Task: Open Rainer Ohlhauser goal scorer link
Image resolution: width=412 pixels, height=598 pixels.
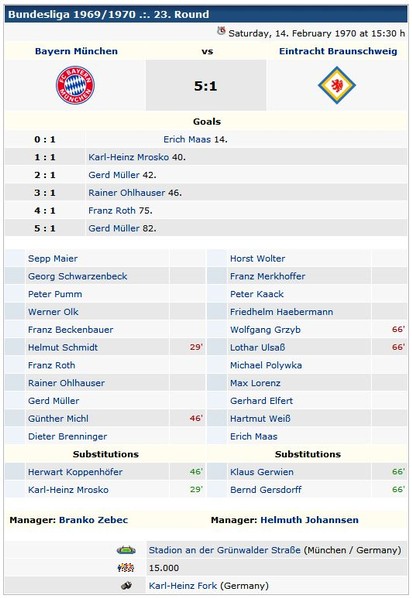Action: coord(127,193)
